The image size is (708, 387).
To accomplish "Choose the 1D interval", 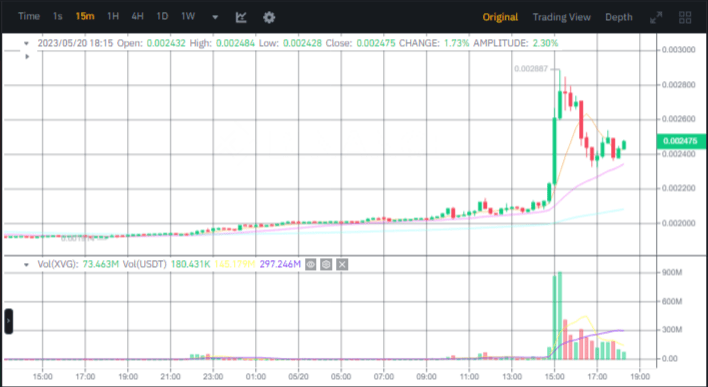I will (x=162, y=17).
